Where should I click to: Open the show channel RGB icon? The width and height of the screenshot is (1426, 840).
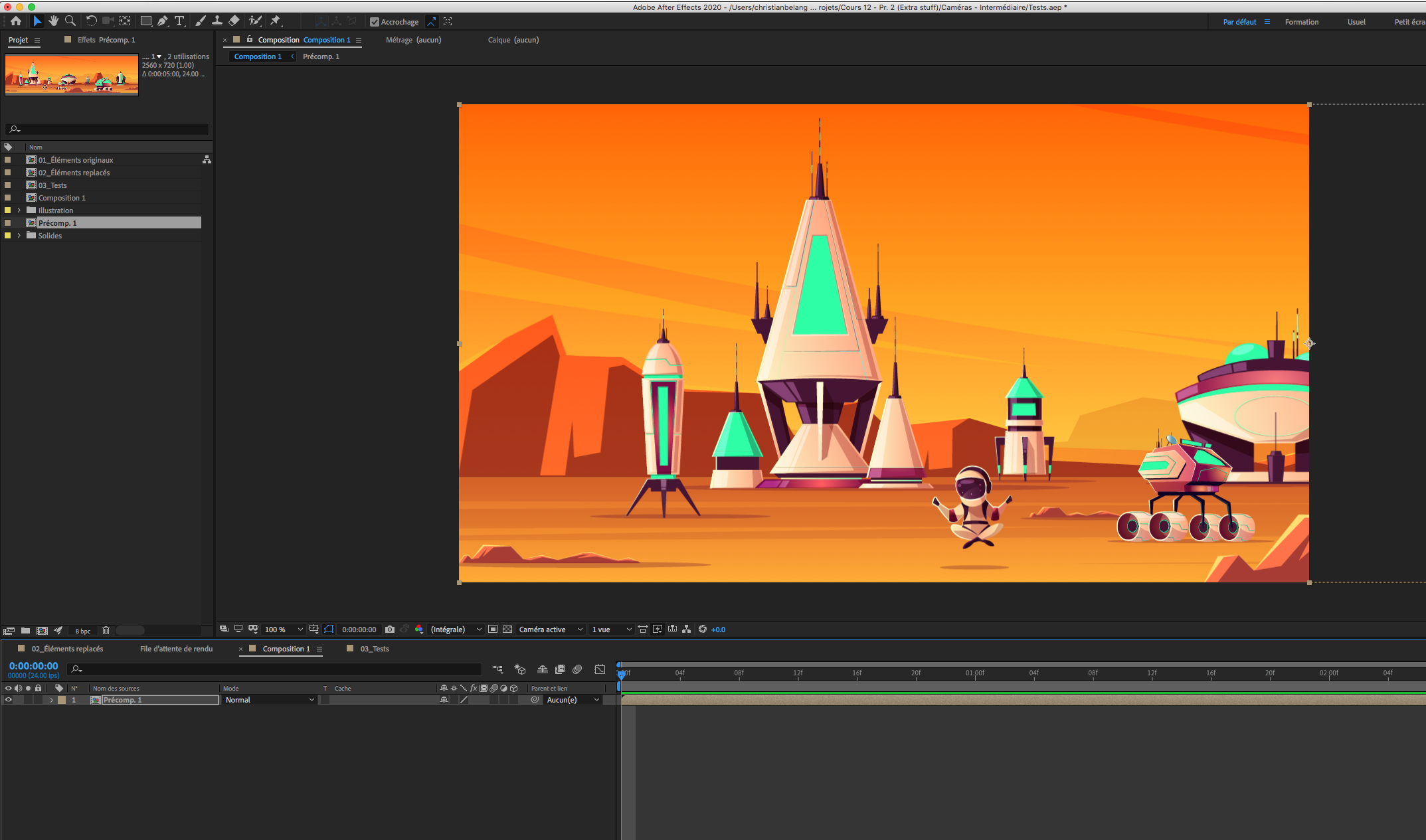(419, 630)
